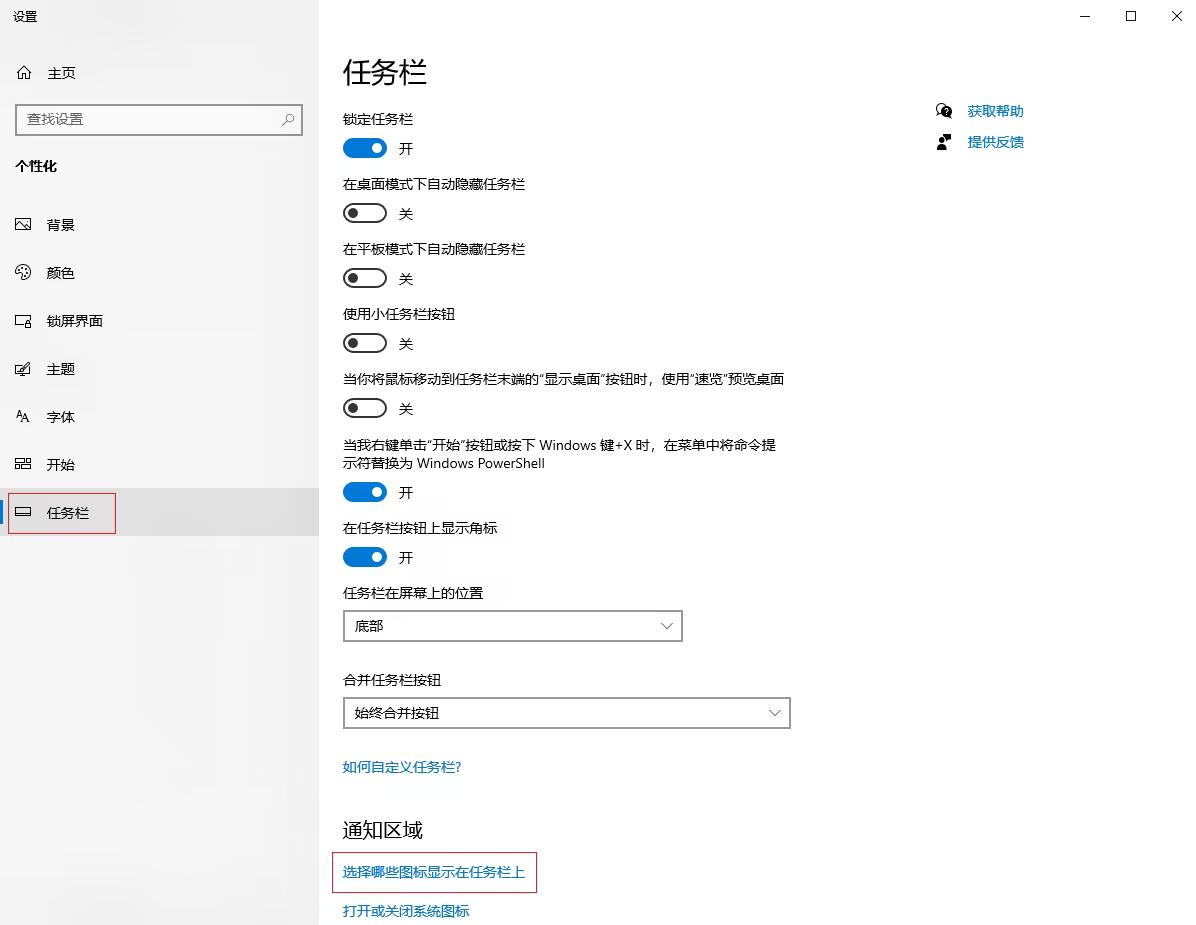
Task: Open 主题 via its brush icon
Action: point(24,369)
